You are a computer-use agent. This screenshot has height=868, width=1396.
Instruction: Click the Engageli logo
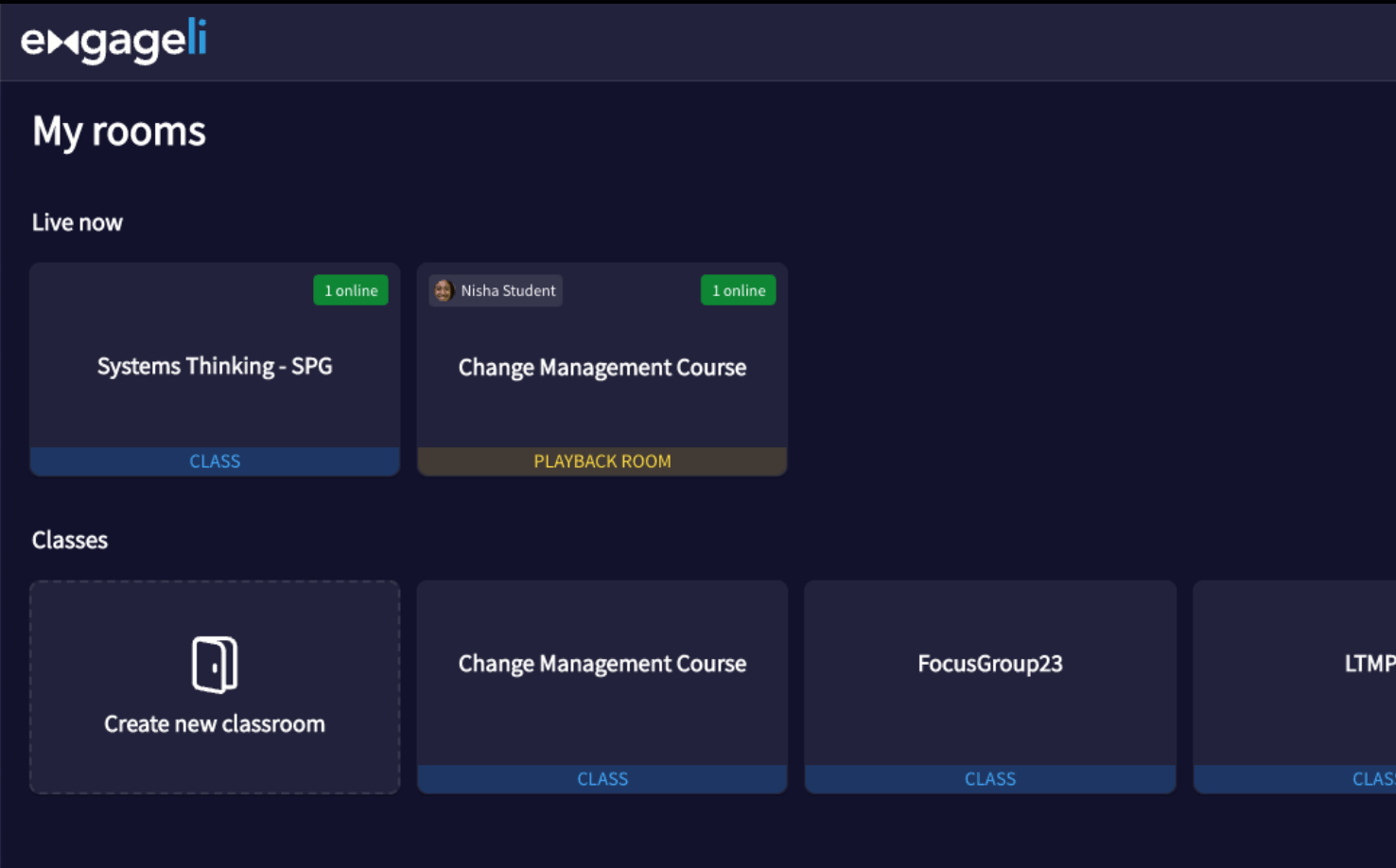click(113, 41)
